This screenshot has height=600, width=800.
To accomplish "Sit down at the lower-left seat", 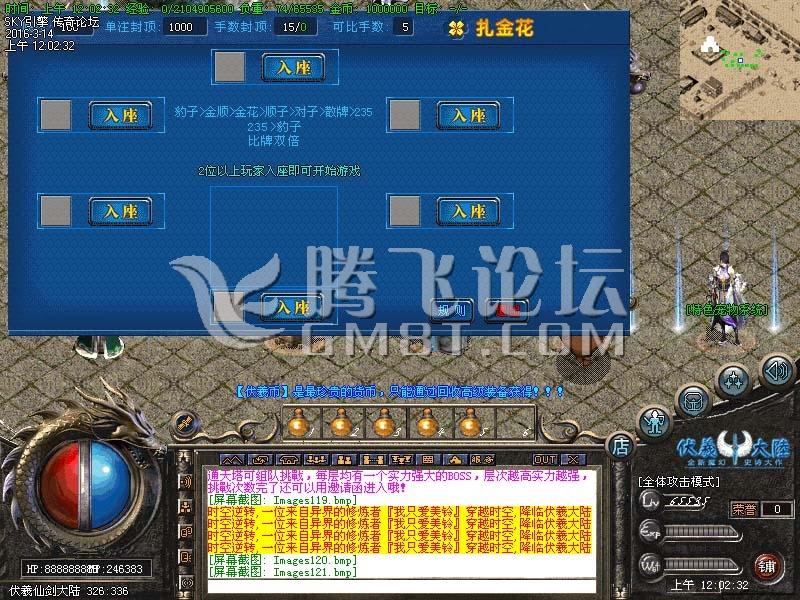I will coord(120,211).
